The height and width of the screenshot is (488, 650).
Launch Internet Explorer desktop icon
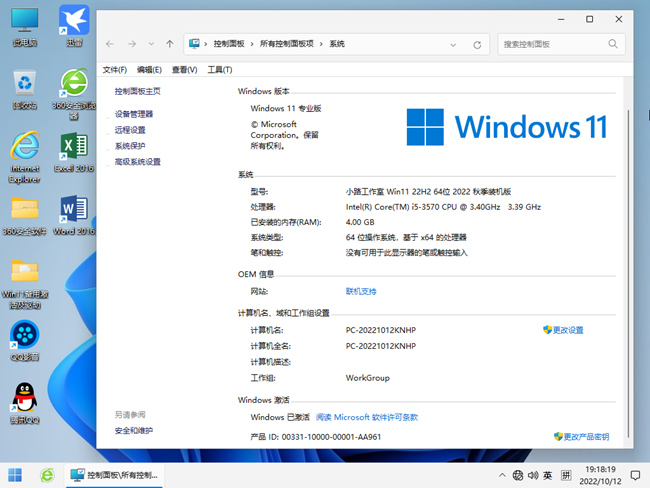click(x=25, y=158)
